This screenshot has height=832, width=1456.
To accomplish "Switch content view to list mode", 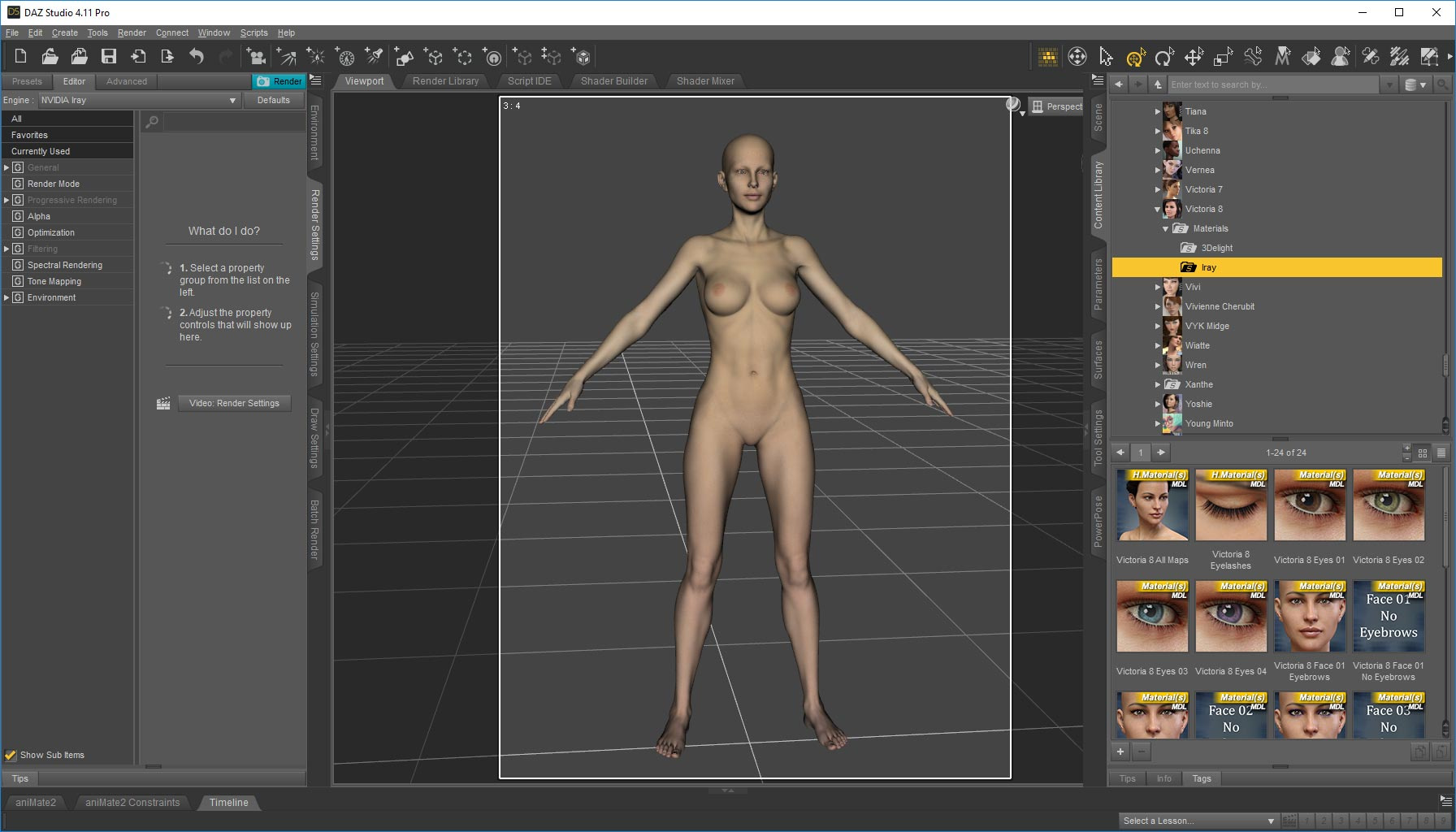I will point(1441,453).
